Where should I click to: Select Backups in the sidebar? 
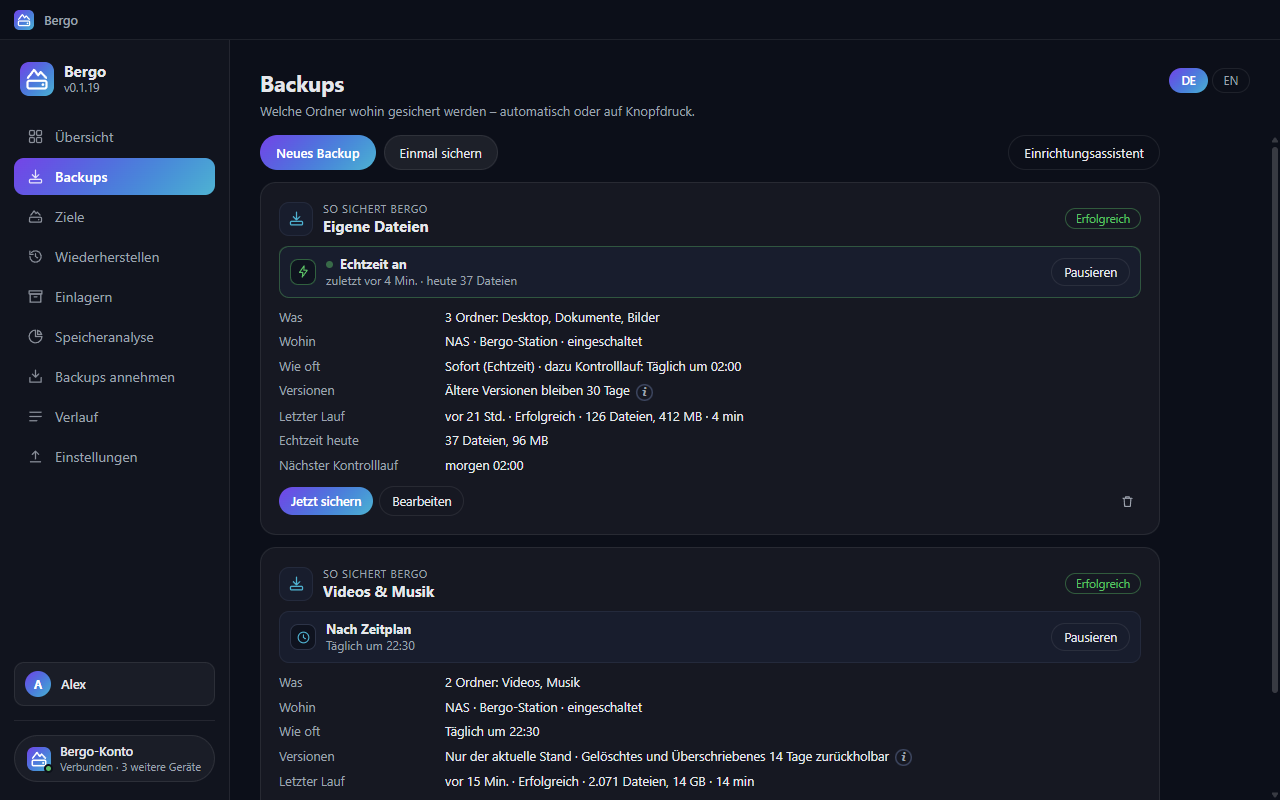click(114, 177)
